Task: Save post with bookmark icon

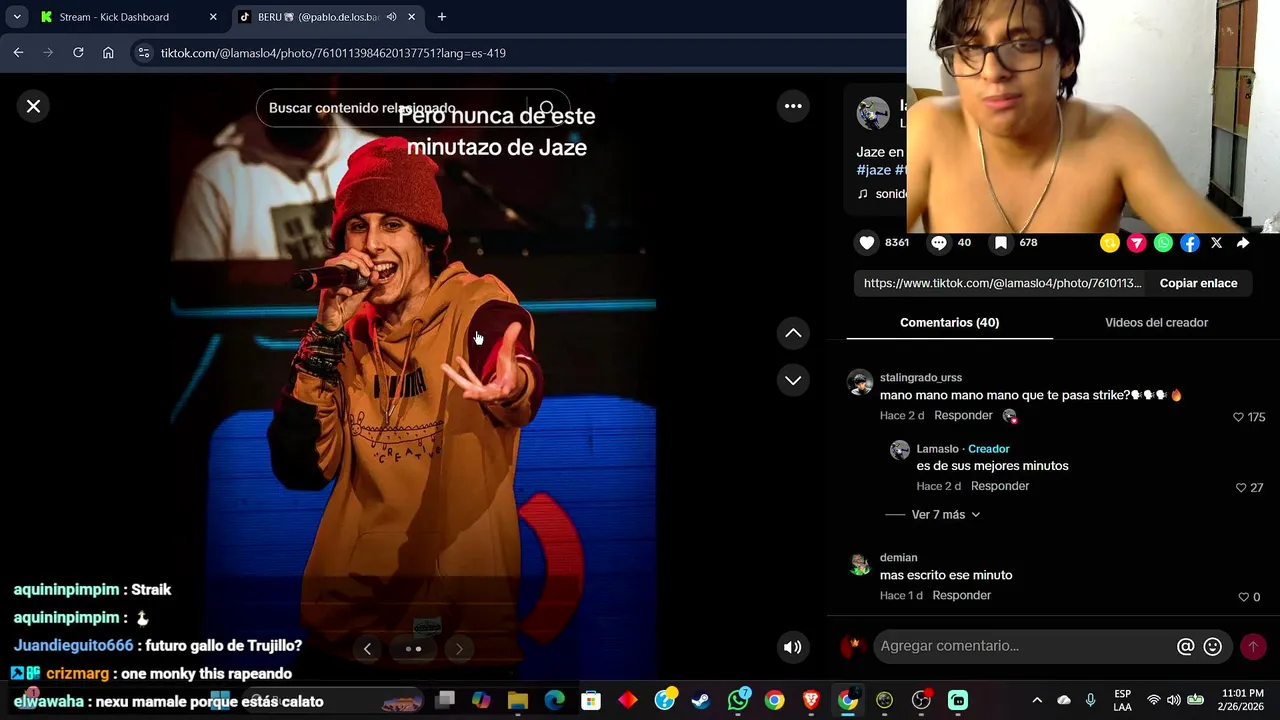Action: pyautogui.click(x=1000, y=242)
